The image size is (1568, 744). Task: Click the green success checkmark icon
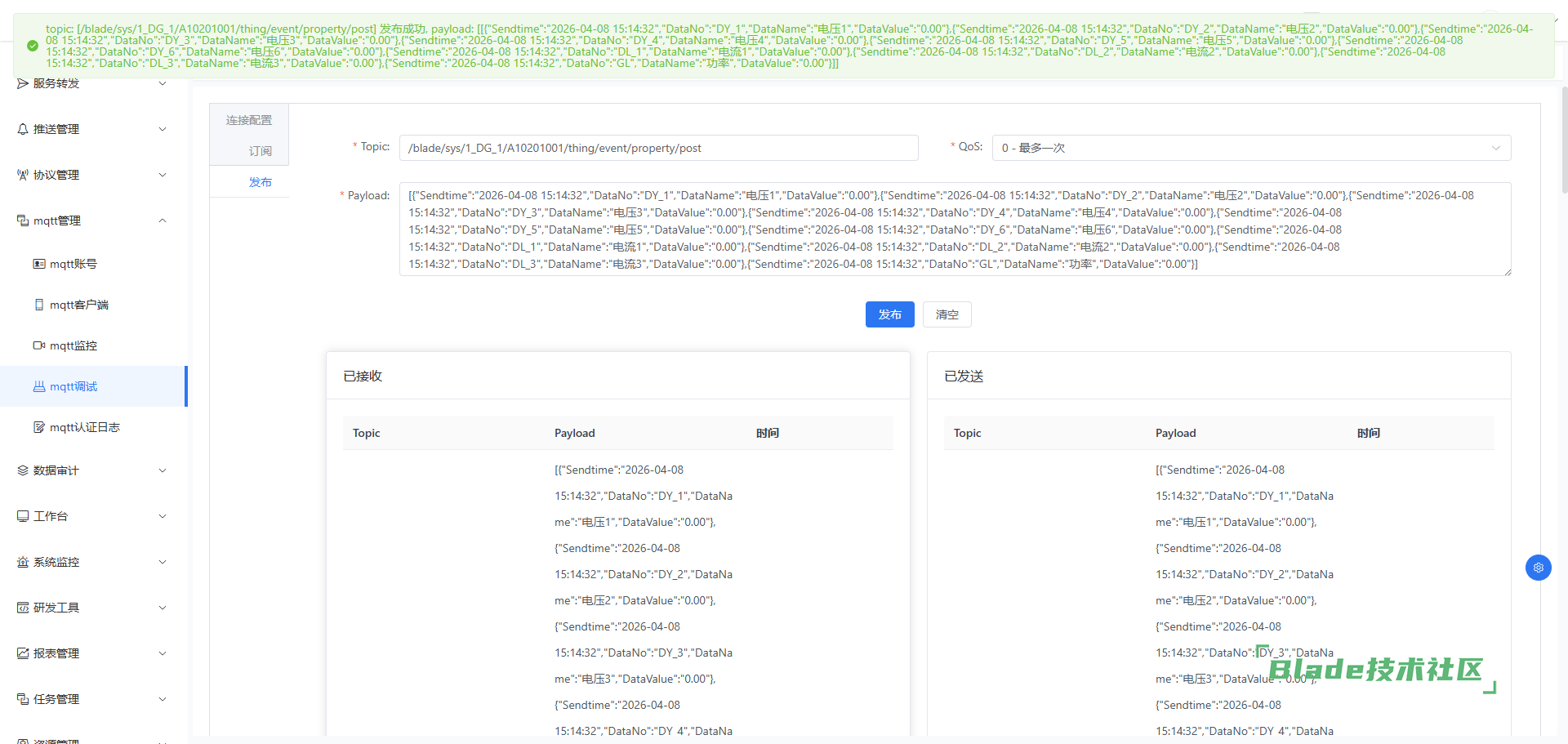pyautogui.click(x=33, y=46)
